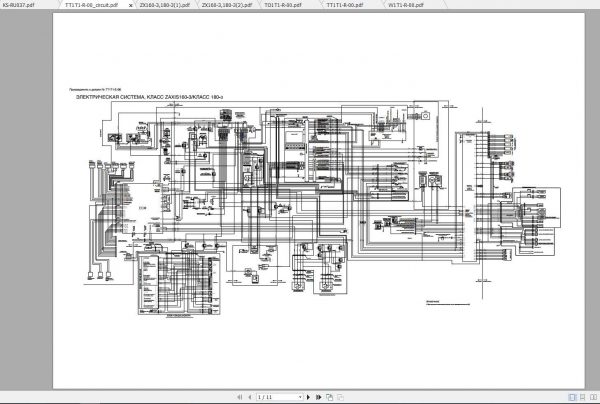
Task: Go to the next page
Action: (308, 397)
